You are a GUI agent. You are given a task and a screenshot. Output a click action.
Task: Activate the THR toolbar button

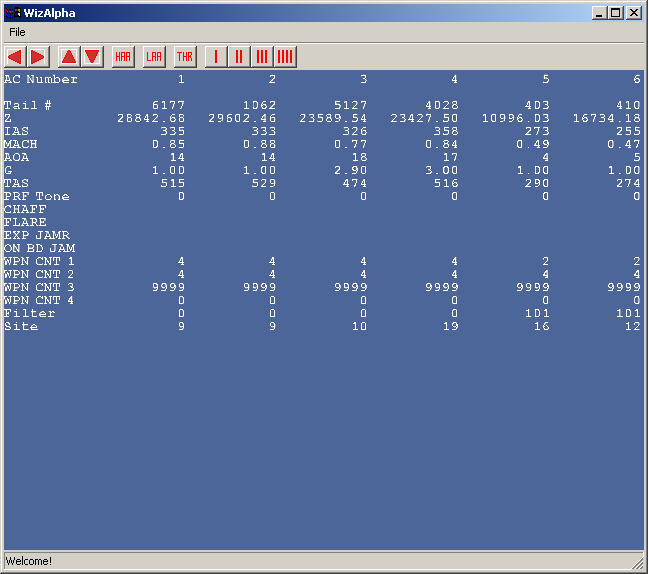[x=185, y=57]
